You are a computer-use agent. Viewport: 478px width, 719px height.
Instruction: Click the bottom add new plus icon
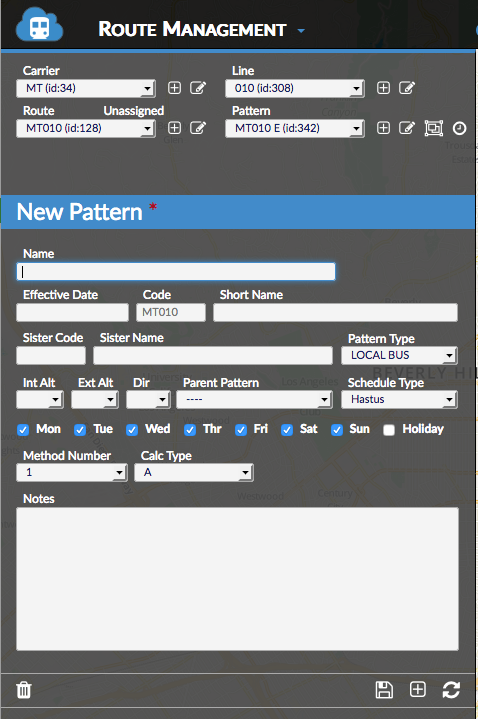pos(417,689)
